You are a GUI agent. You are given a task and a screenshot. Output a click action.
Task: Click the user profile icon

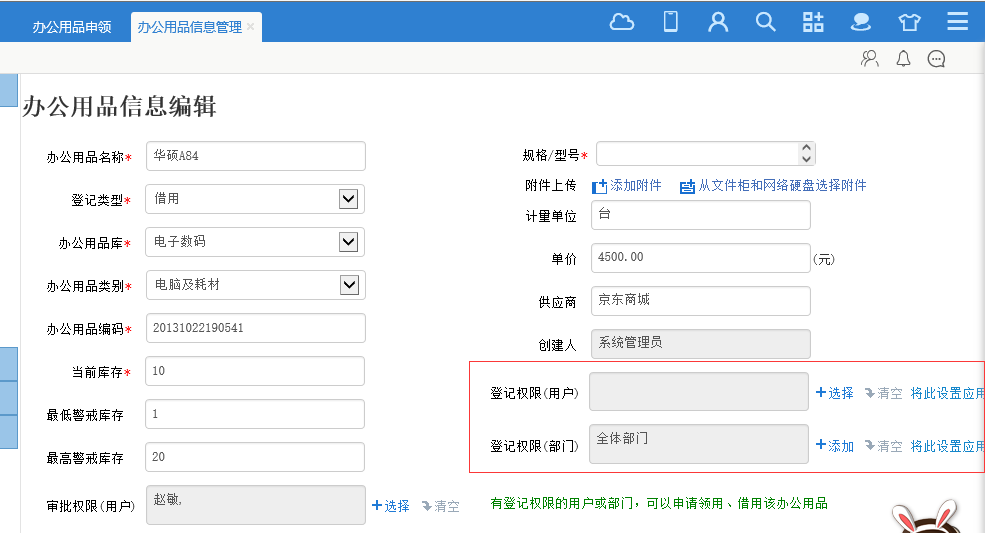point(718,22)
